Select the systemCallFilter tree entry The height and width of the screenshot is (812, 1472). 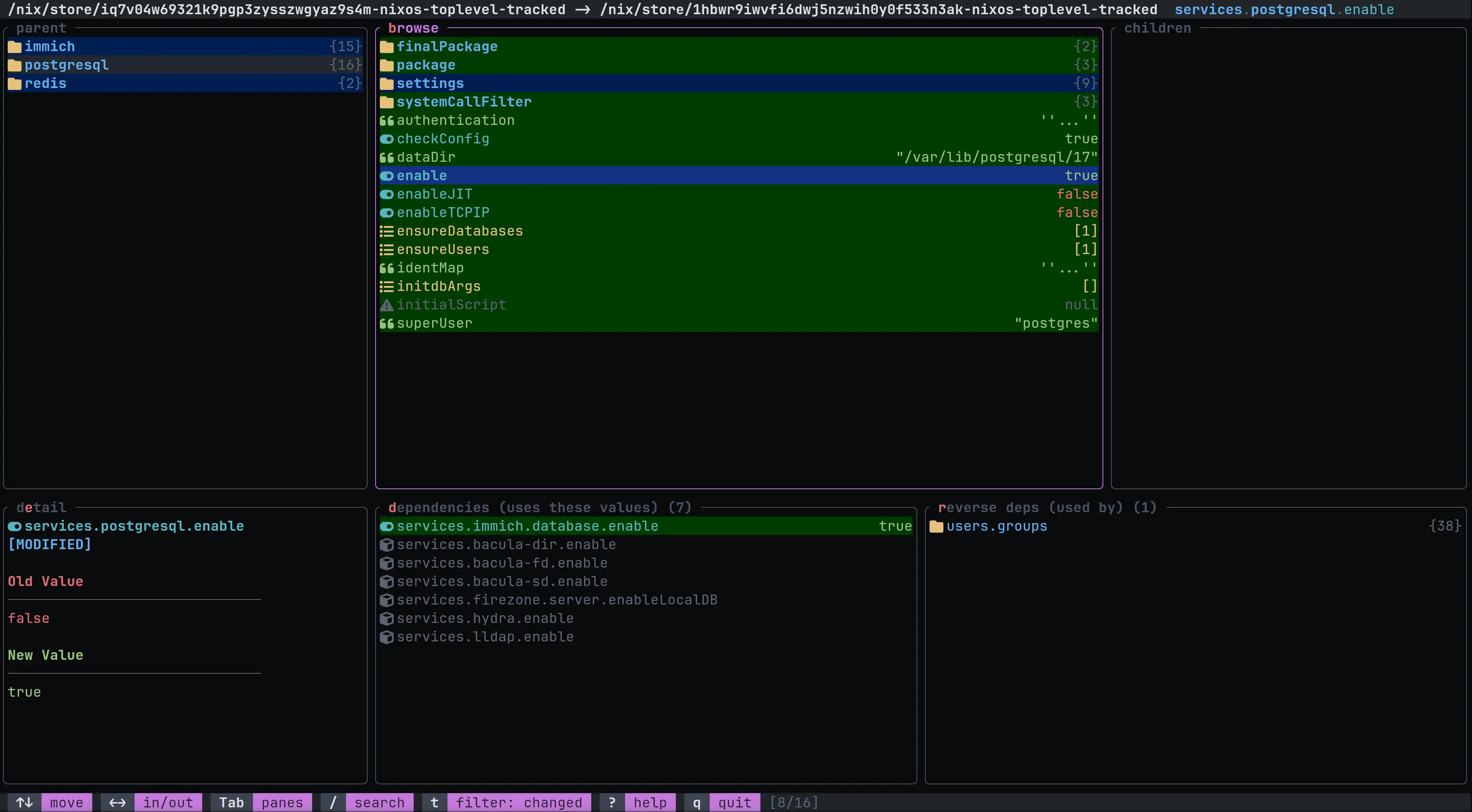click(x=464, y=101)
